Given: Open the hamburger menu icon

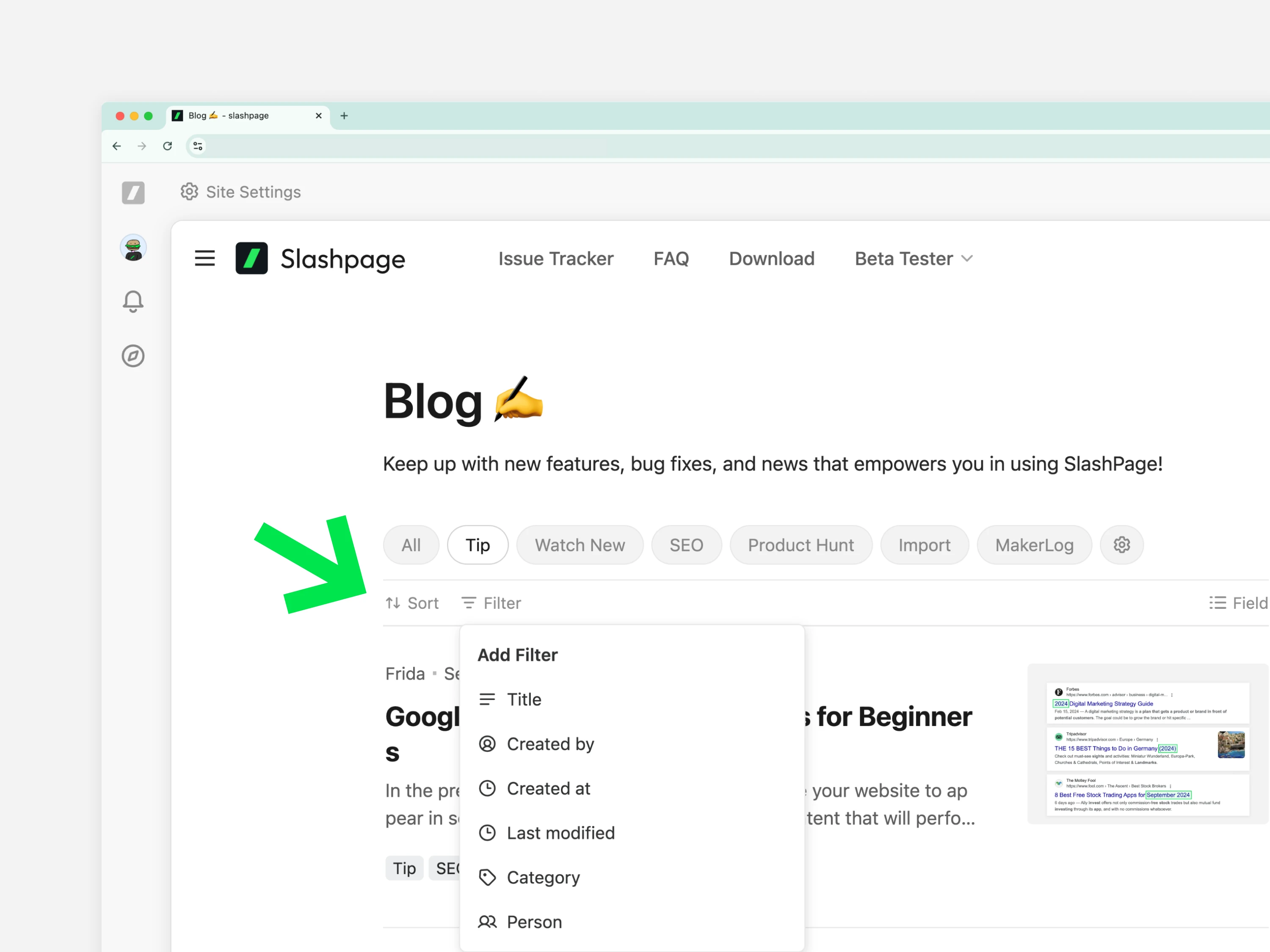Looking at the screenshot, I should pos(205,258).
